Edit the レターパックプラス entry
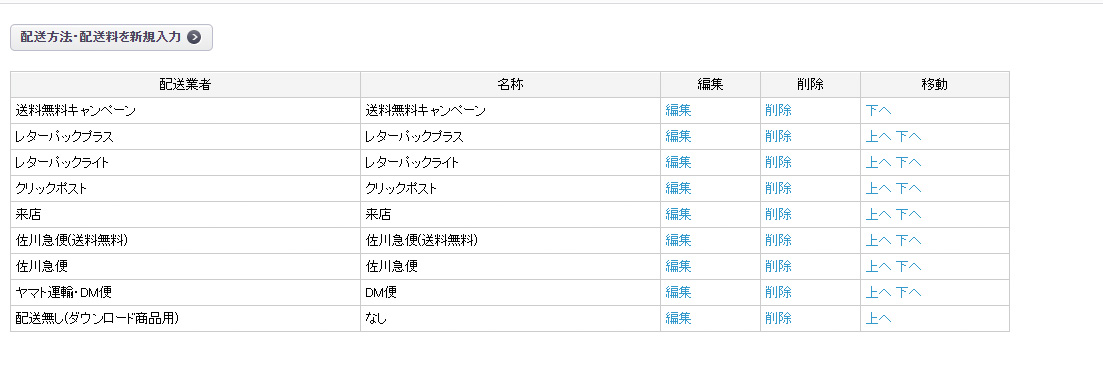1103x383 pixels. [x=678, y=137]
